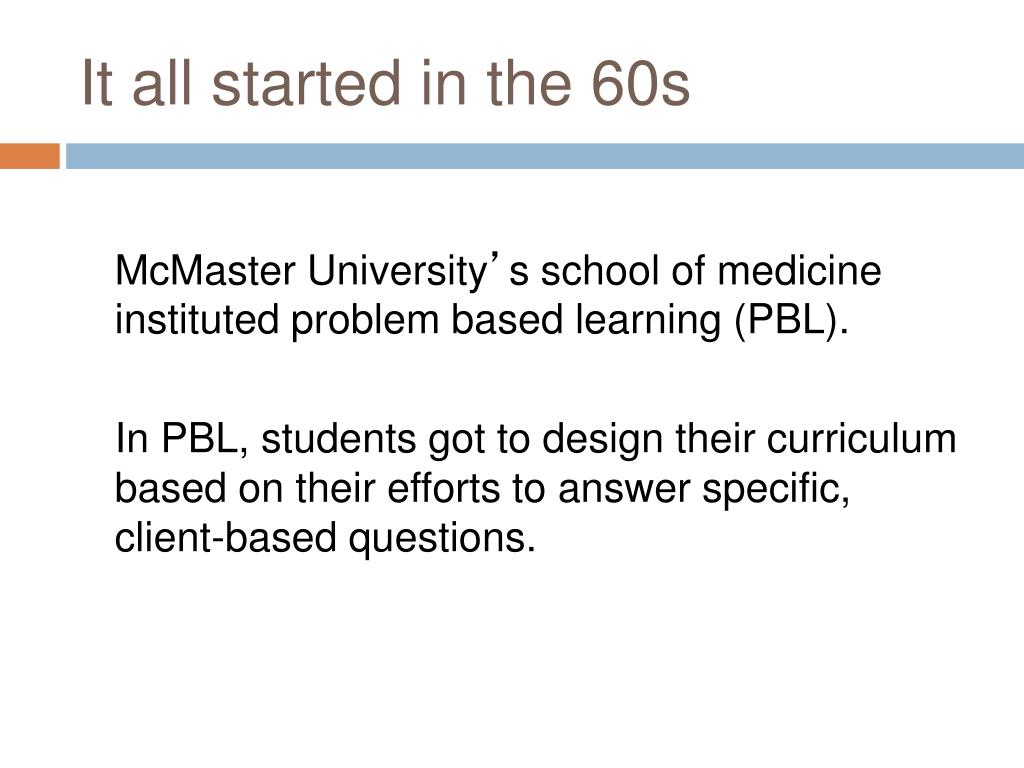Click '60s' in the slide title
Screen dimensions: 1024x768
[641, 84]
